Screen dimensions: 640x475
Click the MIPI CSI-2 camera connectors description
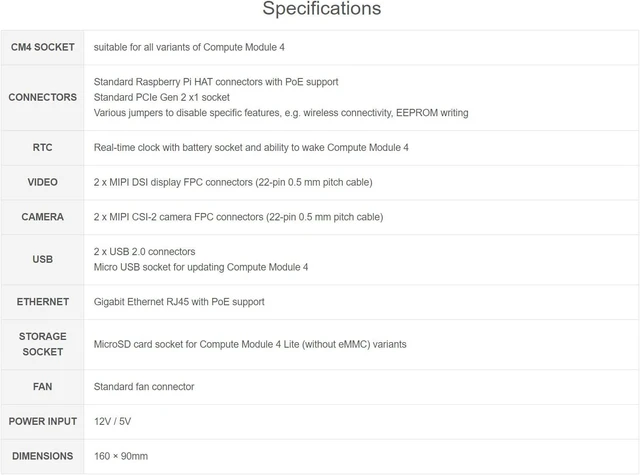[238, 217]
